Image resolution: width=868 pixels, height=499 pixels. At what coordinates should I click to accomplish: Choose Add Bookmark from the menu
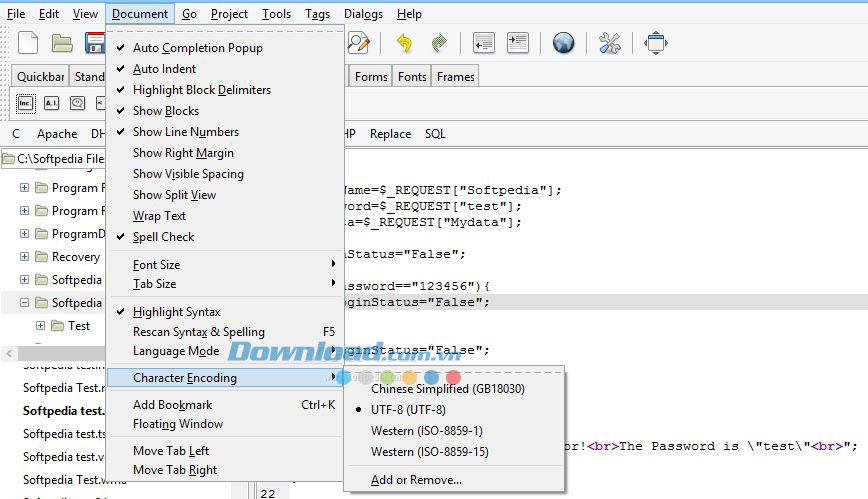coord(172,405)
